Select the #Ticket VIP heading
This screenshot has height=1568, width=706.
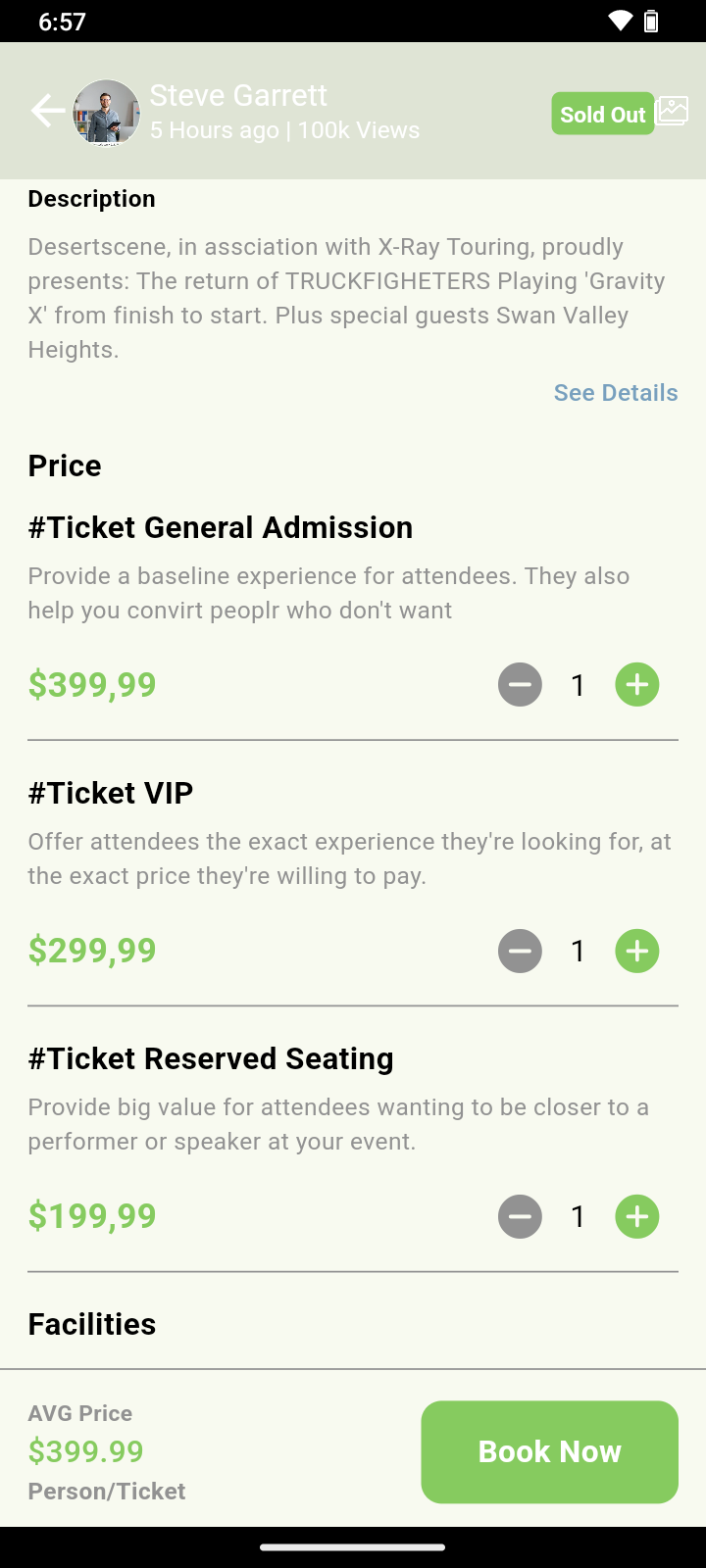tap(111, 793)
